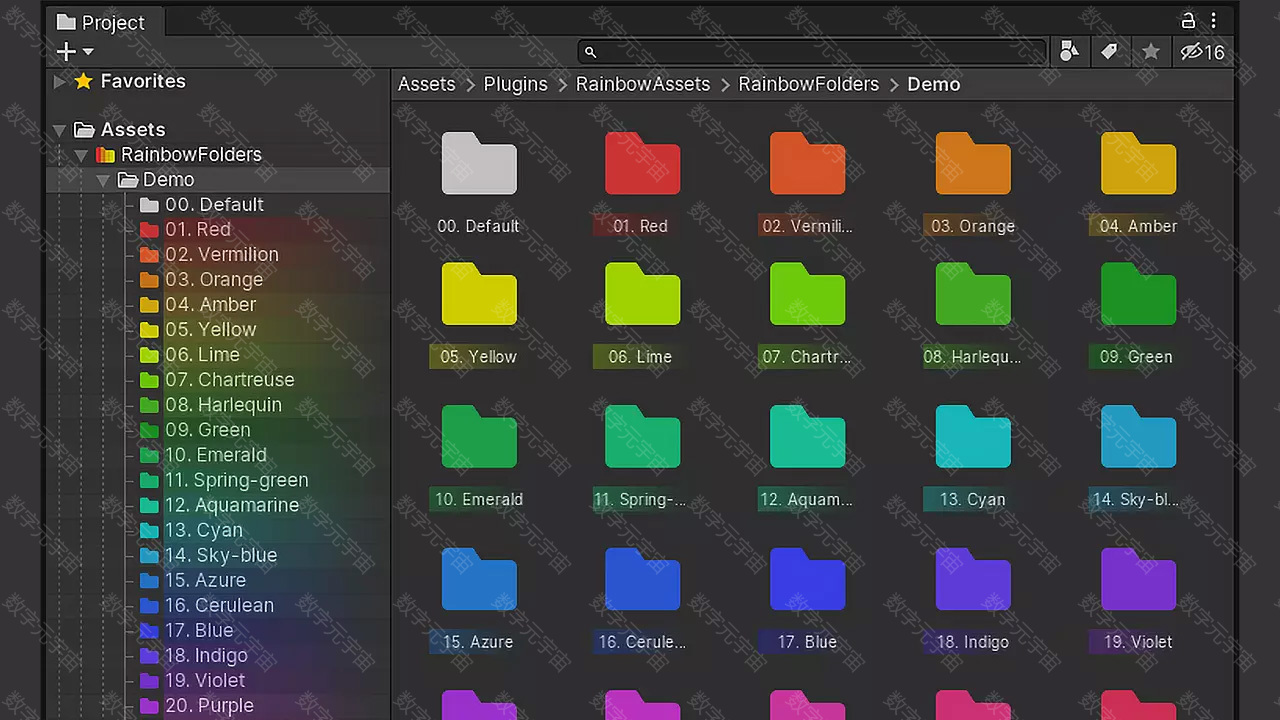
Task: Click into the project search field
Action: [x=812, y=52]
